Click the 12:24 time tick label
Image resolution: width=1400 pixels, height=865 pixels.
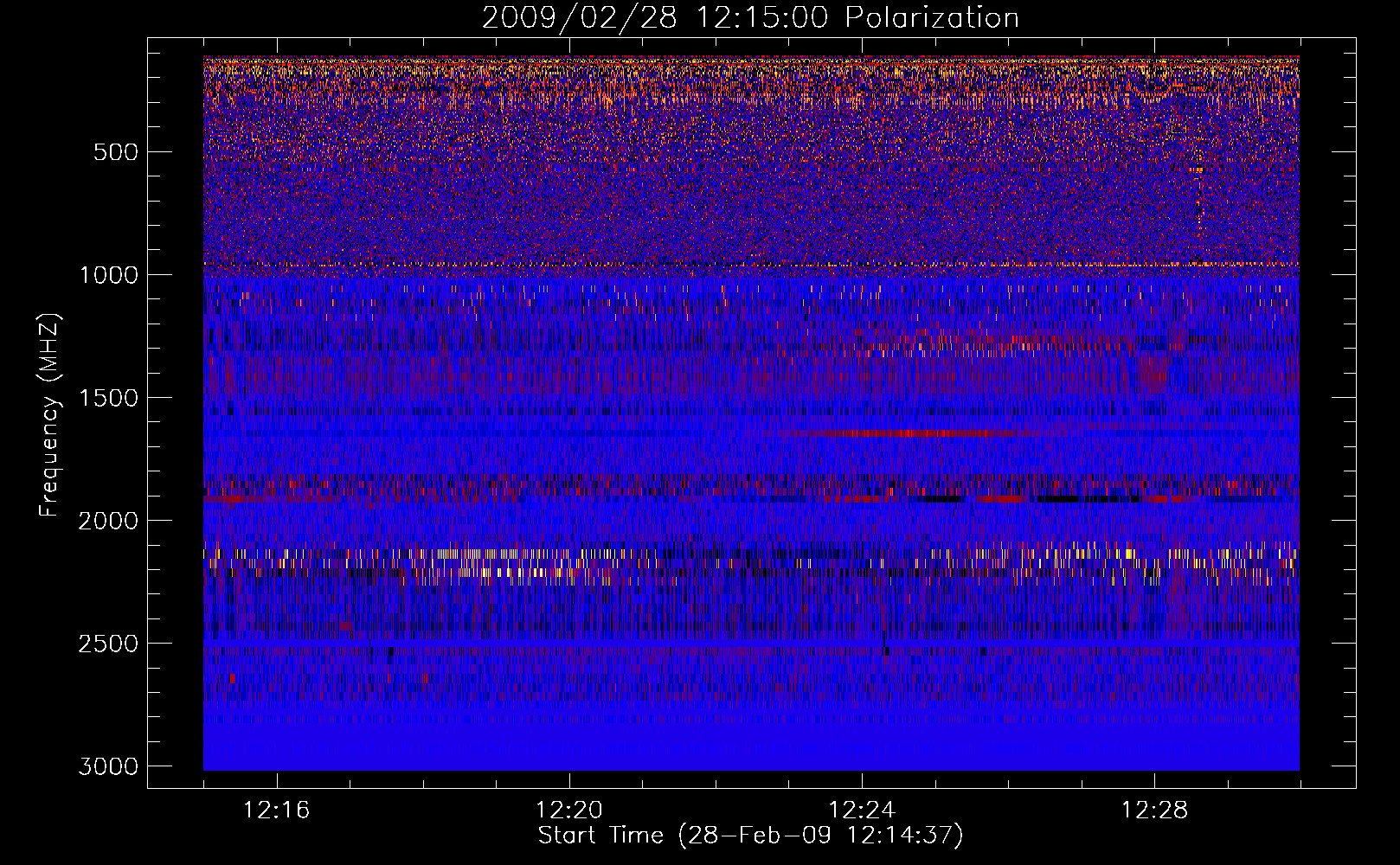(862, 811)
